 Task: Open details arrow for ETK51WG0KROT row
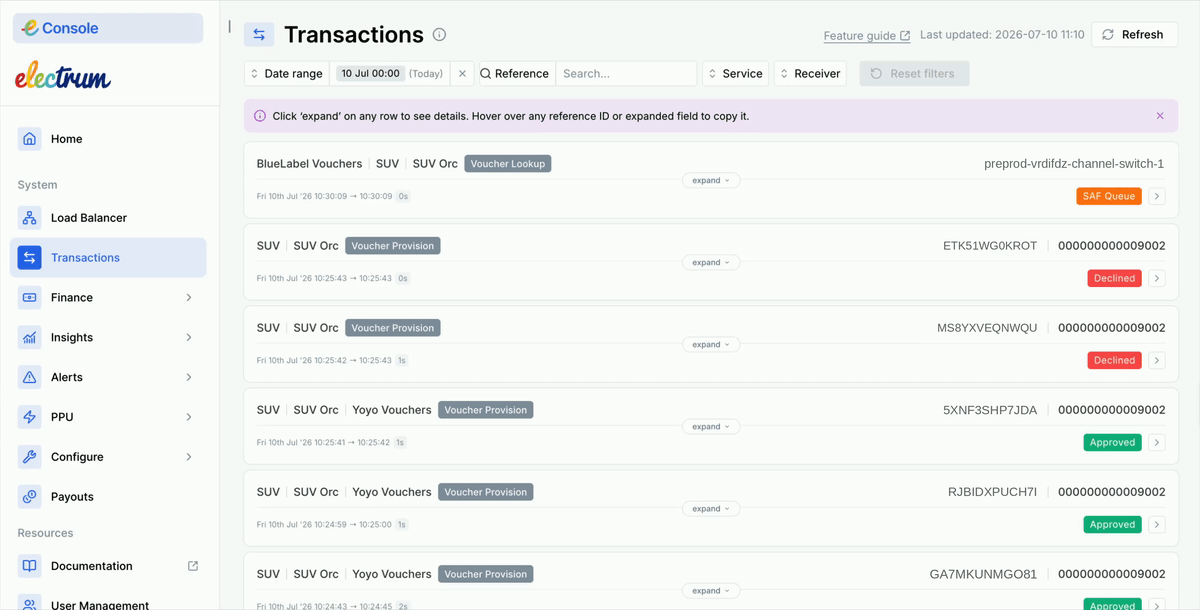point(1157,279)
